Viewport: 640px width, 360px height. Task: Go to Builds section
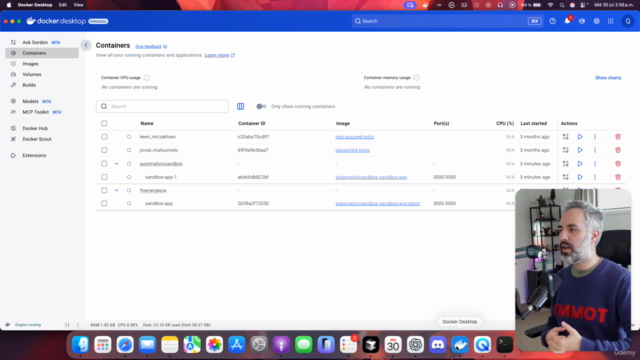(x=42, y=85)
